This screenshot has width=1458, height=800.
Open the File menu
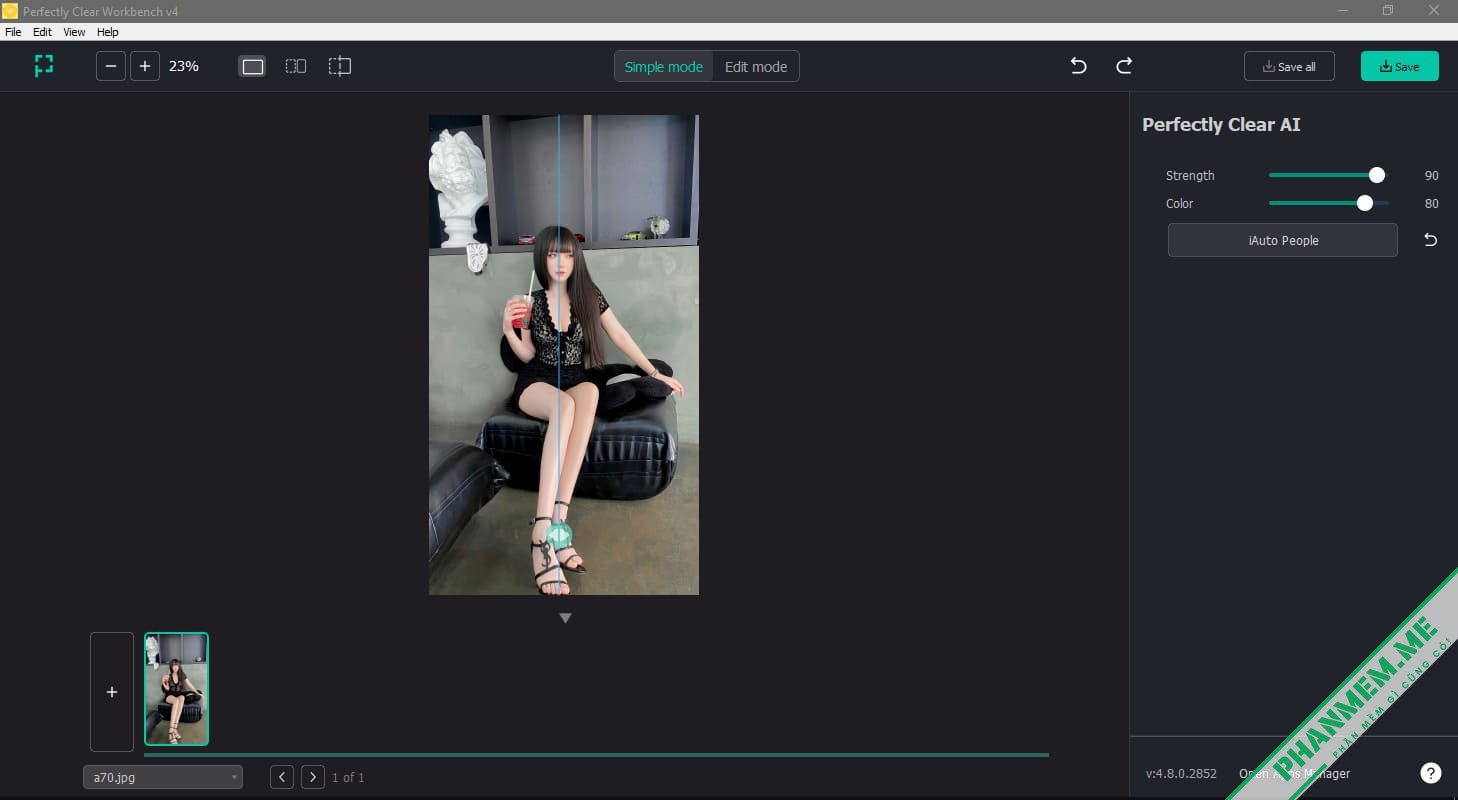[x=13, y=32]
